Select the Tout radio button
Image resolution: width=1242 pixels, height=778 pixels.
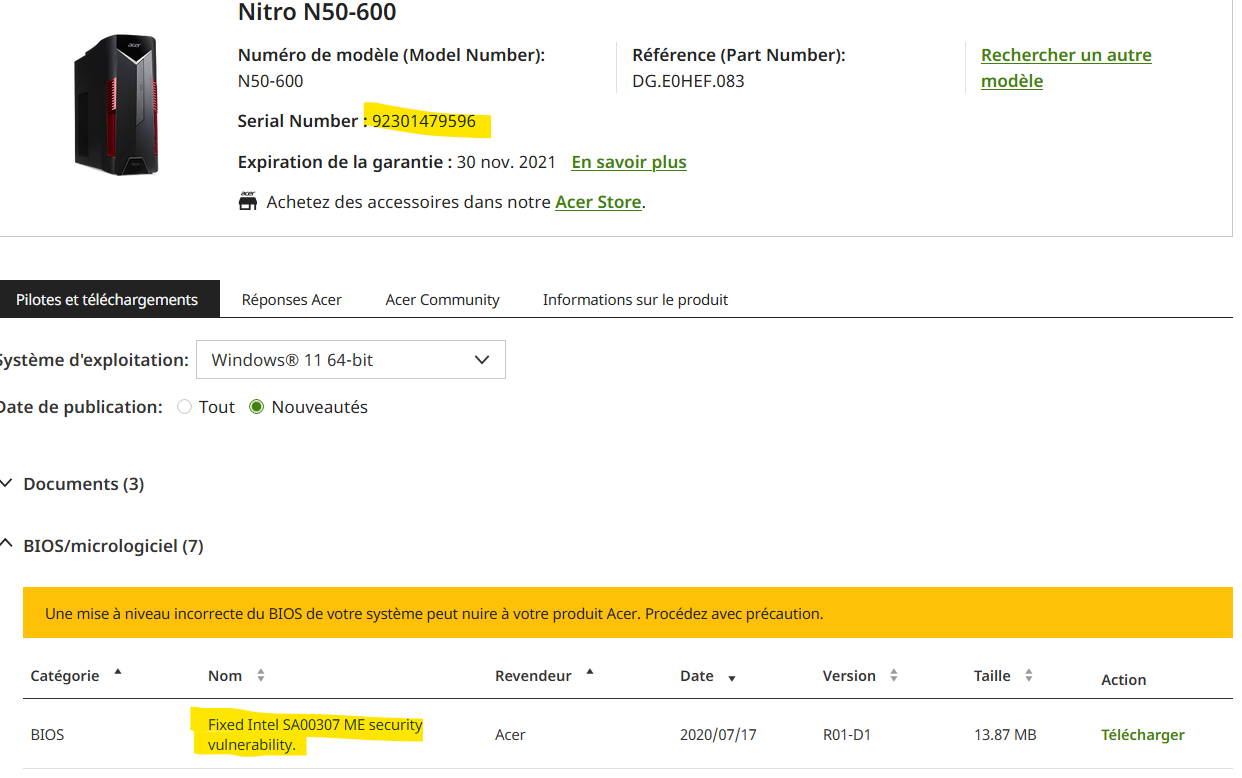(184, 407)
